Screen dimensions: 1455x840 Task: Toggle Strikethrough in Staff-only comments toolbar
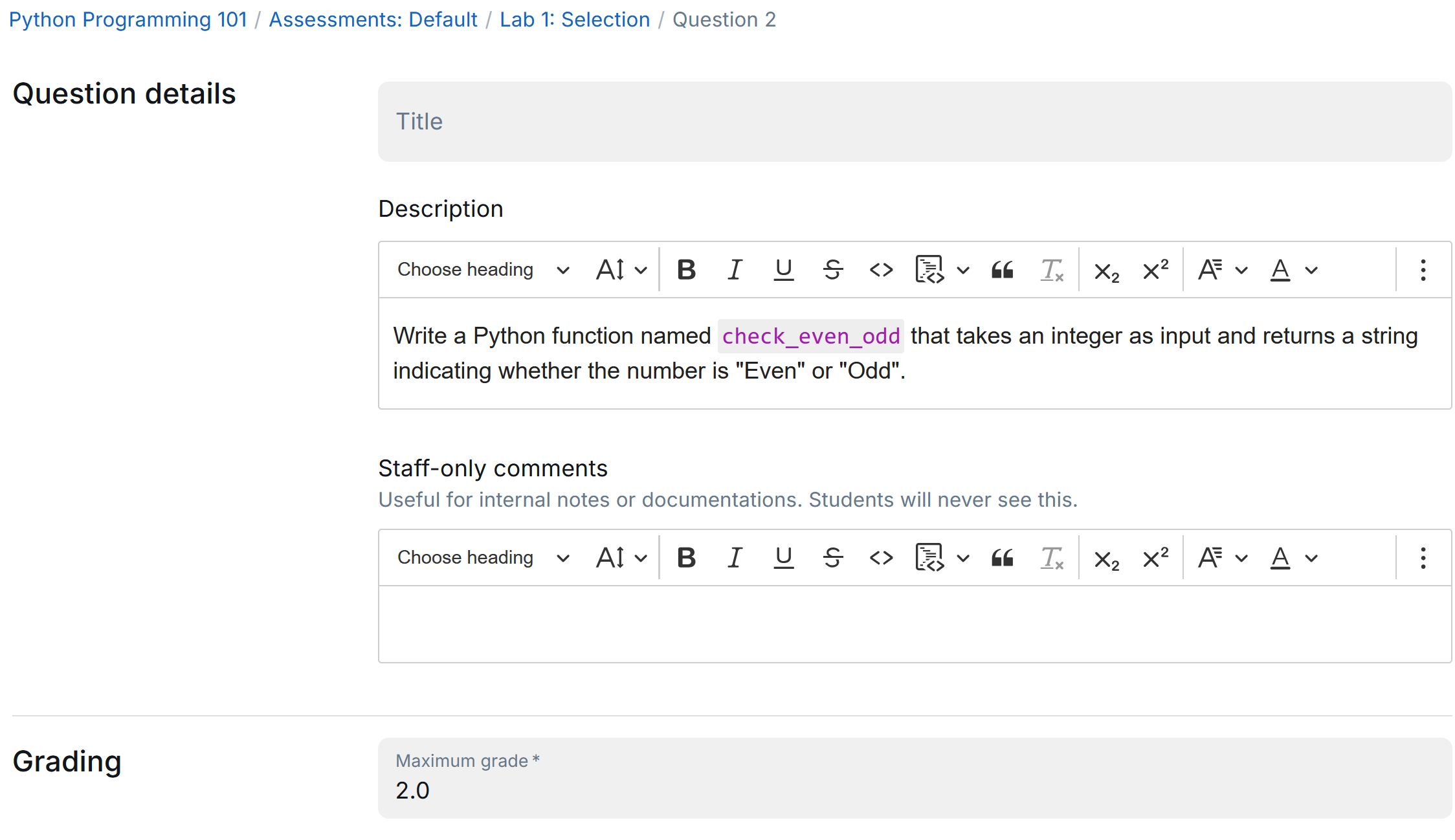click(833, 558)
